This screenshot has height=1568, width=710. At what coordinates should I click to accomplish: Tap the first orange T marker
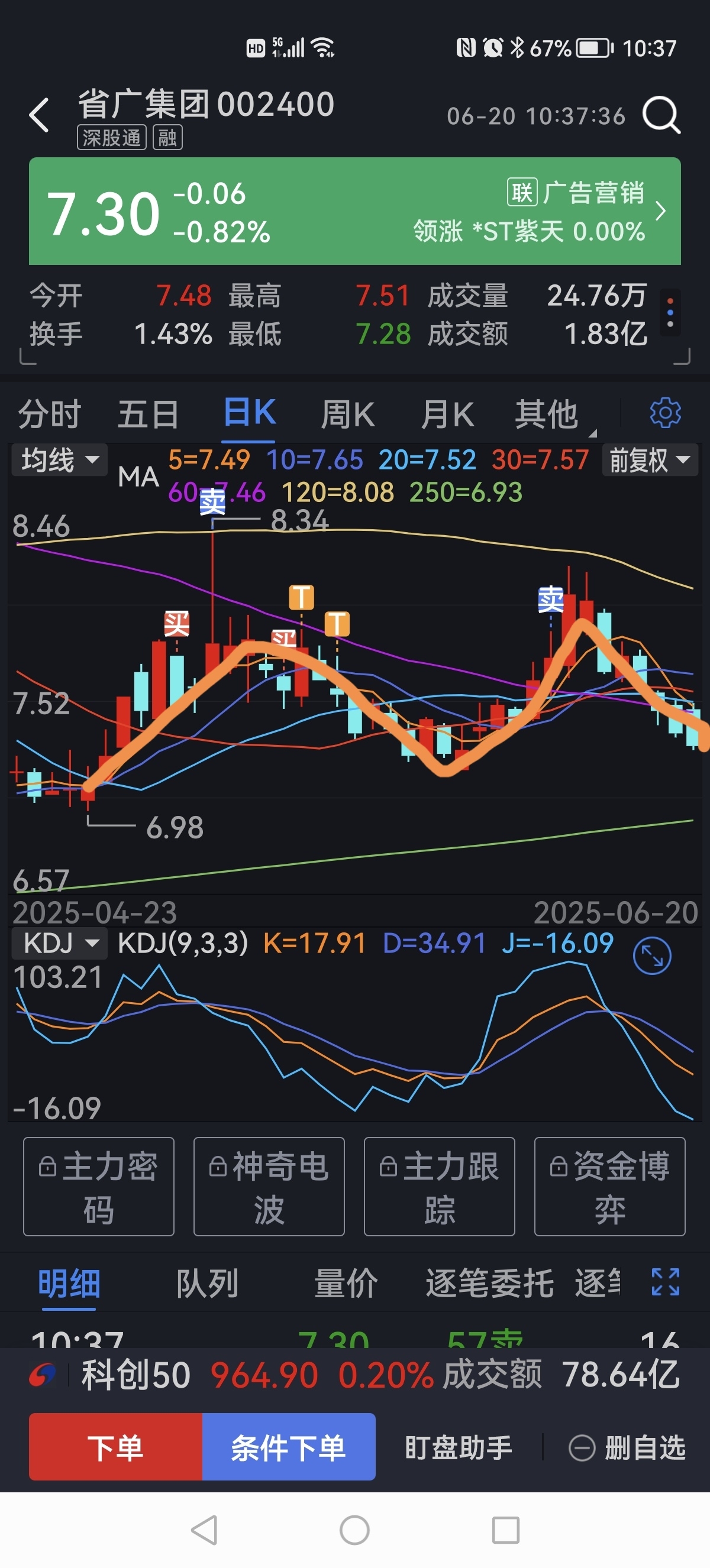pyautogui.click(x=301, y=597)
